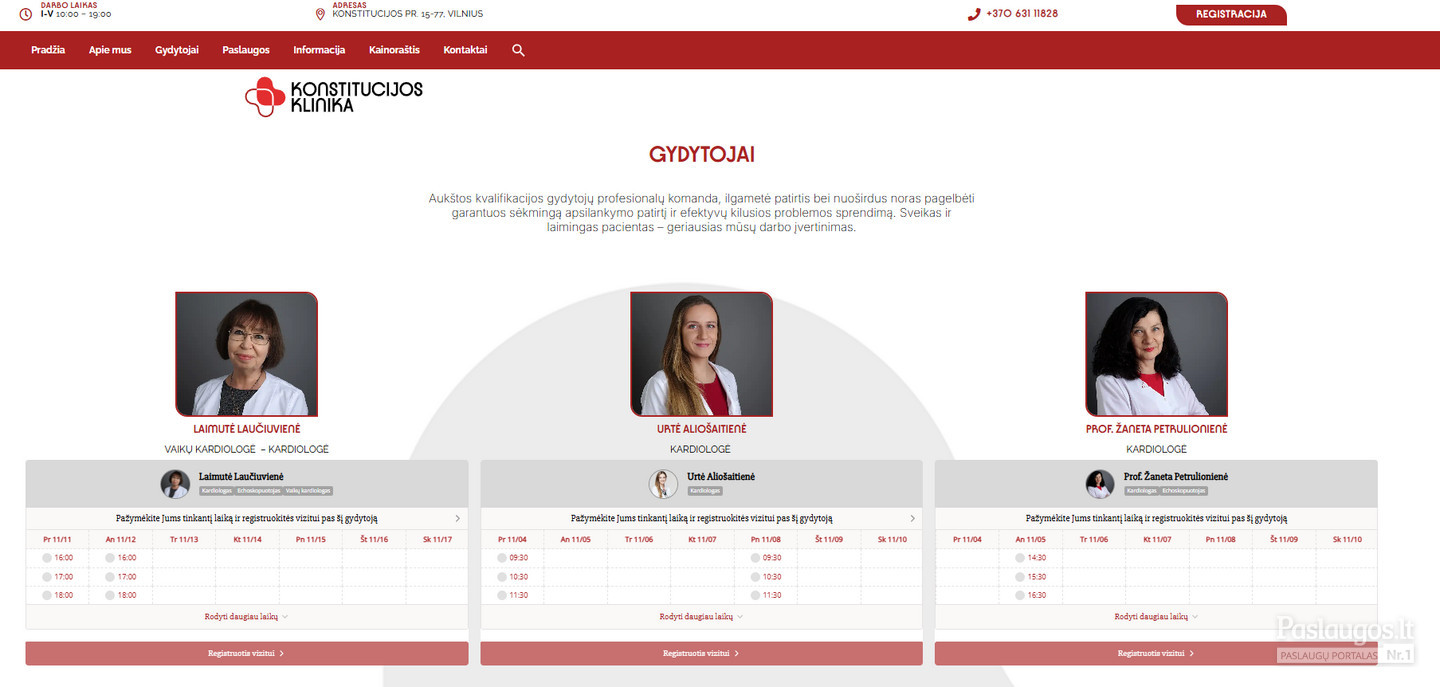Select 17:00 on An 11/12 for Laimutė Laučiuvienė
The height and width of the screenshot is (687, 1440).
coord(121,577)
